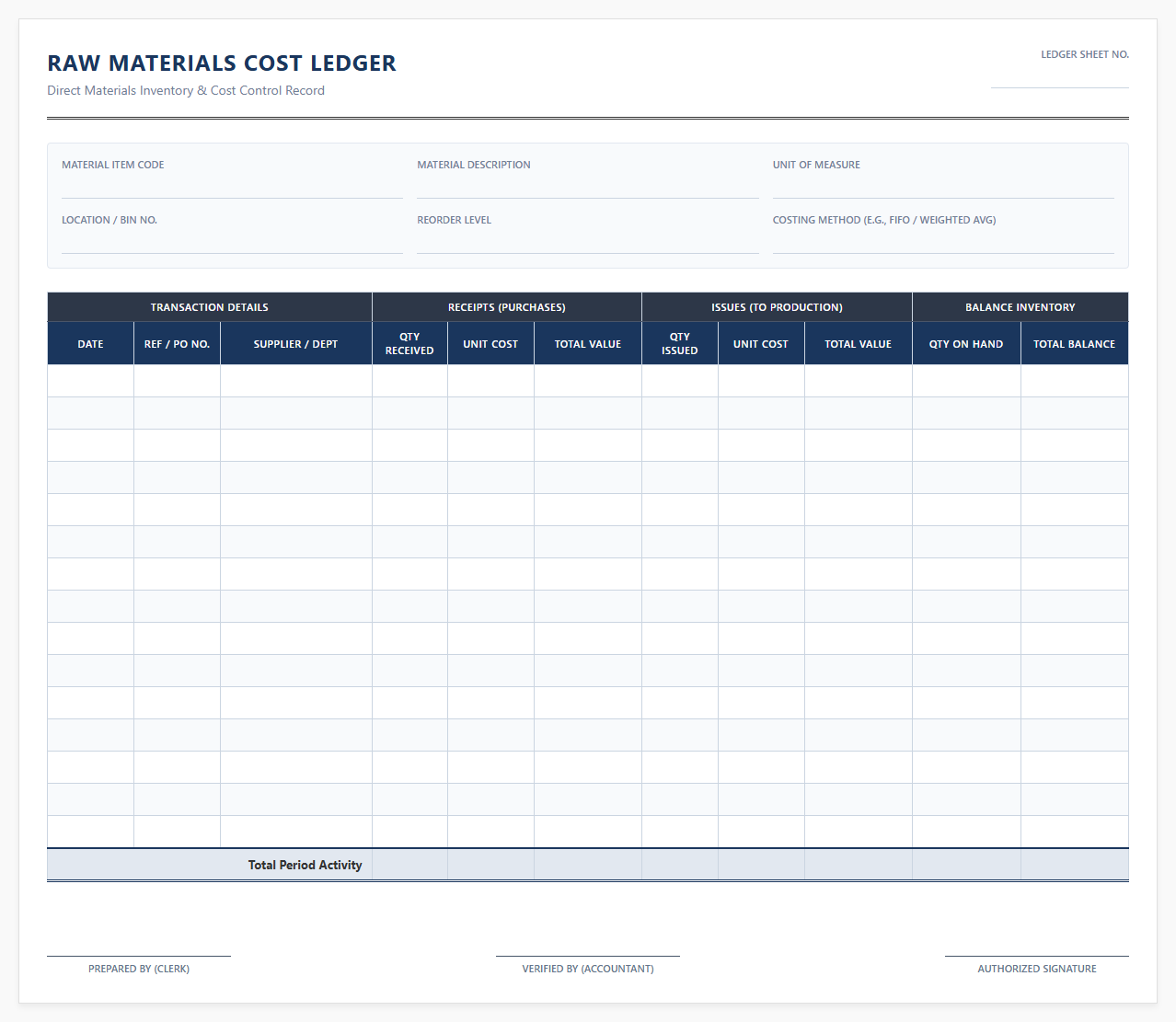Image resolution: width=1176 pixels, height=1022 pixels.
Task: Select the Total Balance column header
Action: point(1075,344)
